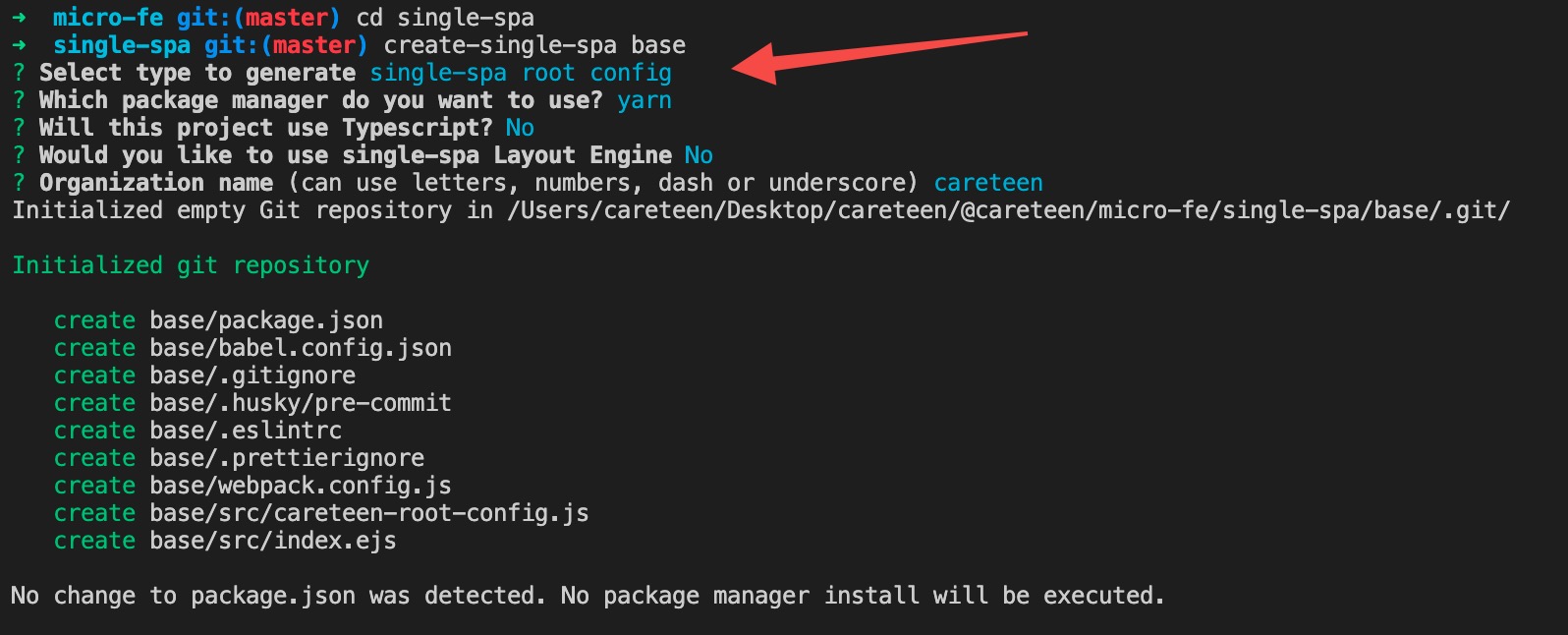Image resolution: width=1568 pixels, height=635 pixels.
Task: Click the green 'Initialized git repository' message
Action: (191, 265)
